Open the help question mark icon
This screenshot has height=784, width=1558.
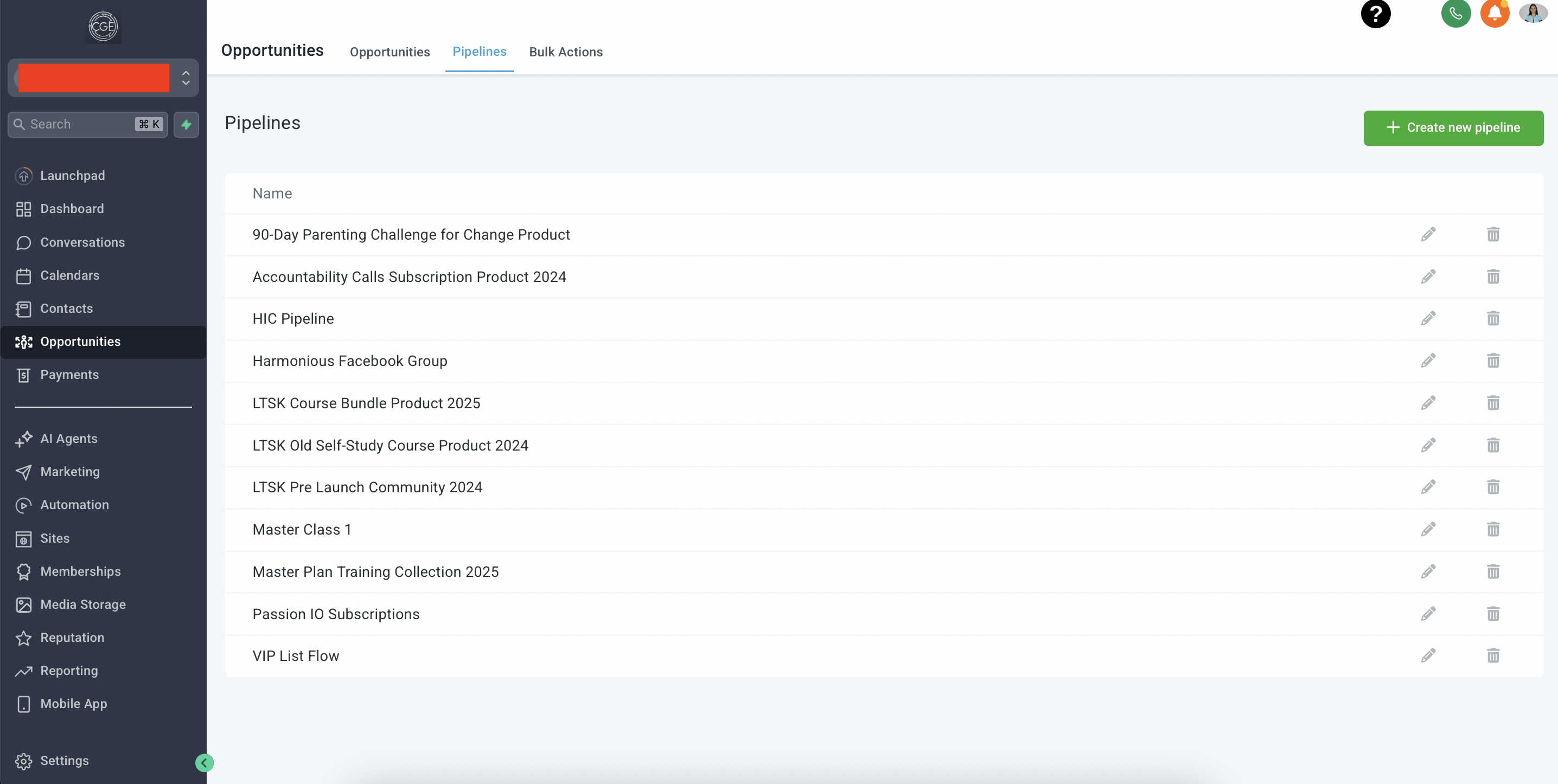point(1375,14)
